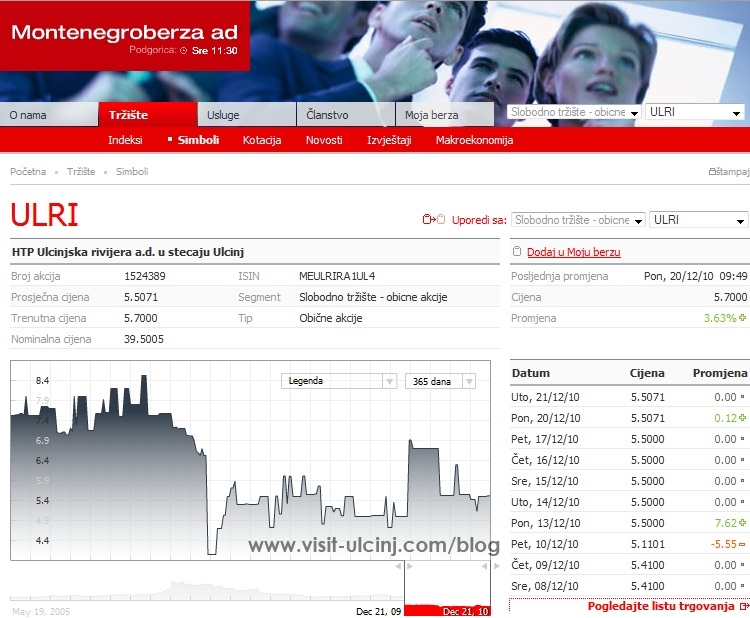This screenshot has width=750, height=618.
Task: Open the Uporedi sa ULRI symbol dropdown
Action: tap(698, 220)
